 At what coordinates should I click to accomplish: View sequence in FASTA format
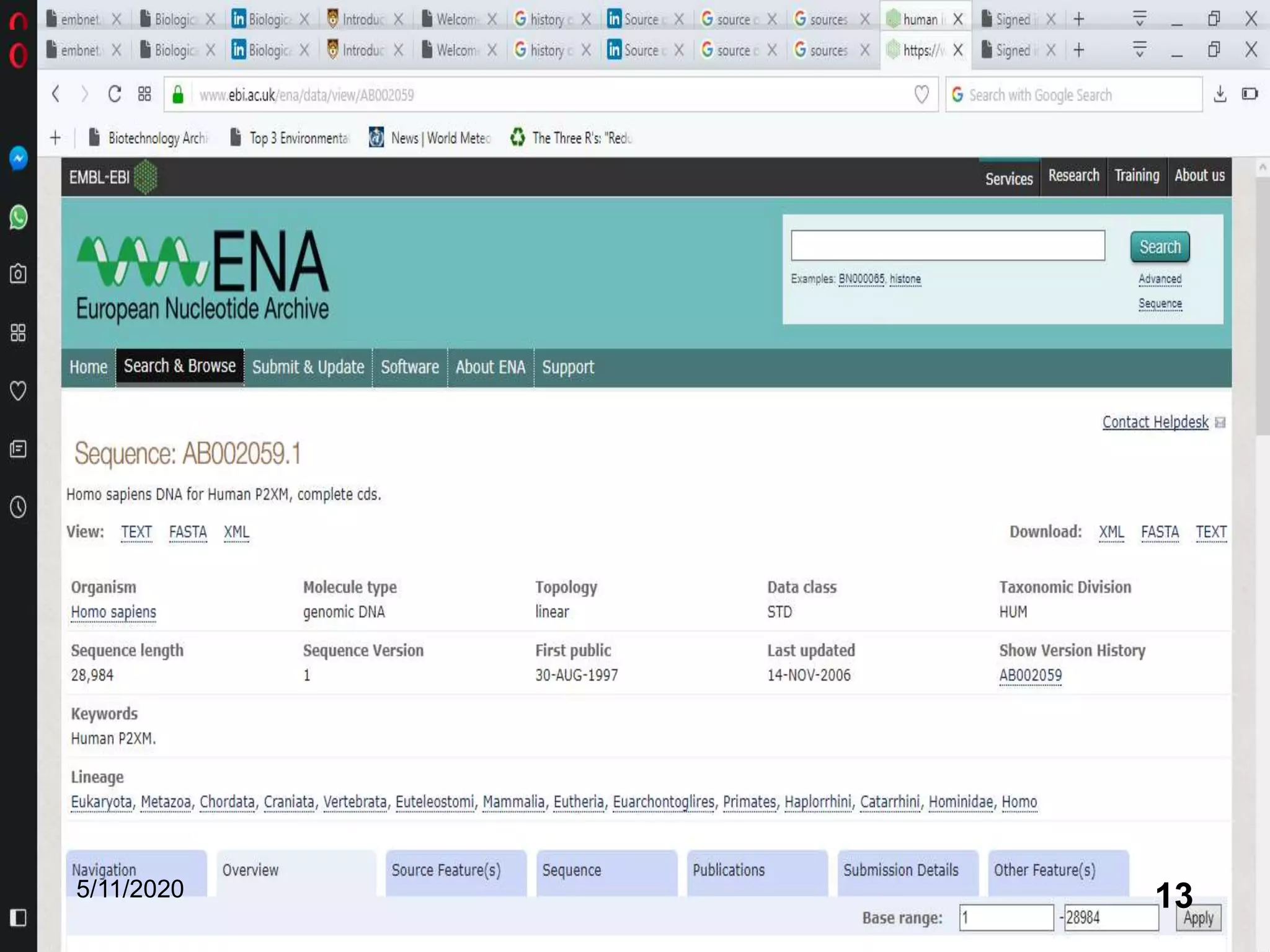pos(187,532)
